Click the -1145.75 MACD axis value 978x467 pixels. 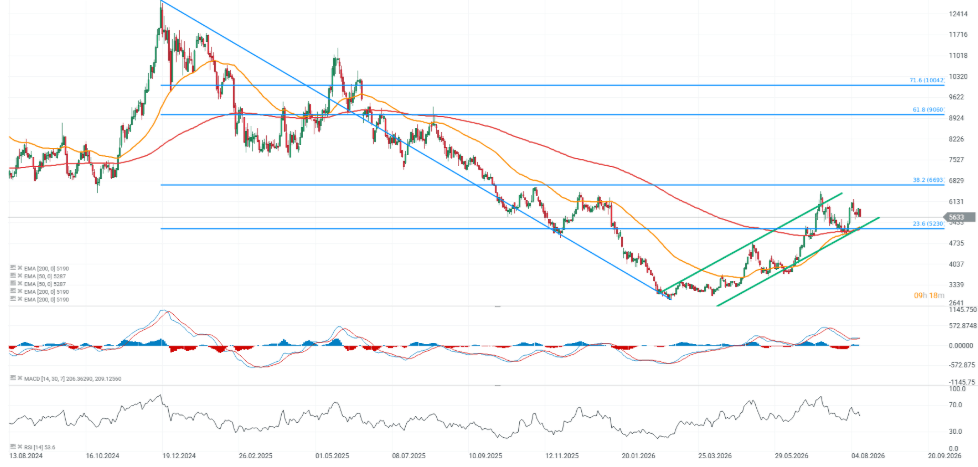961,382
